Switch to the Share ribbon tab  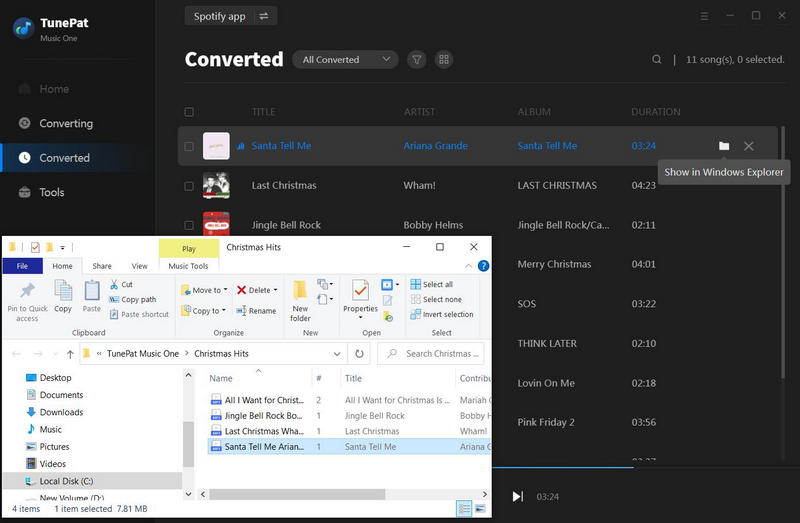coord(102,266)
